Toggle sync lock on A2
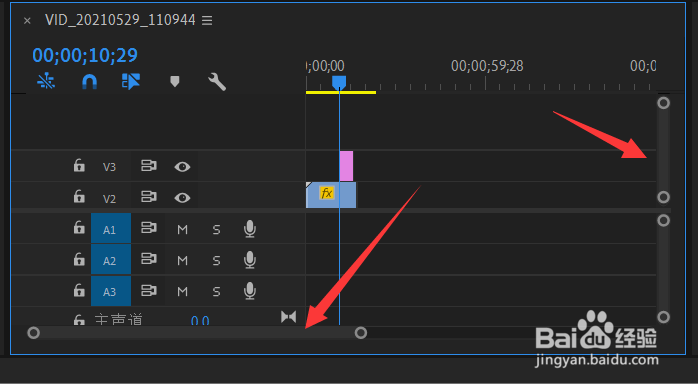The height and width of the screenshot is (384, 698). [149, 259]
